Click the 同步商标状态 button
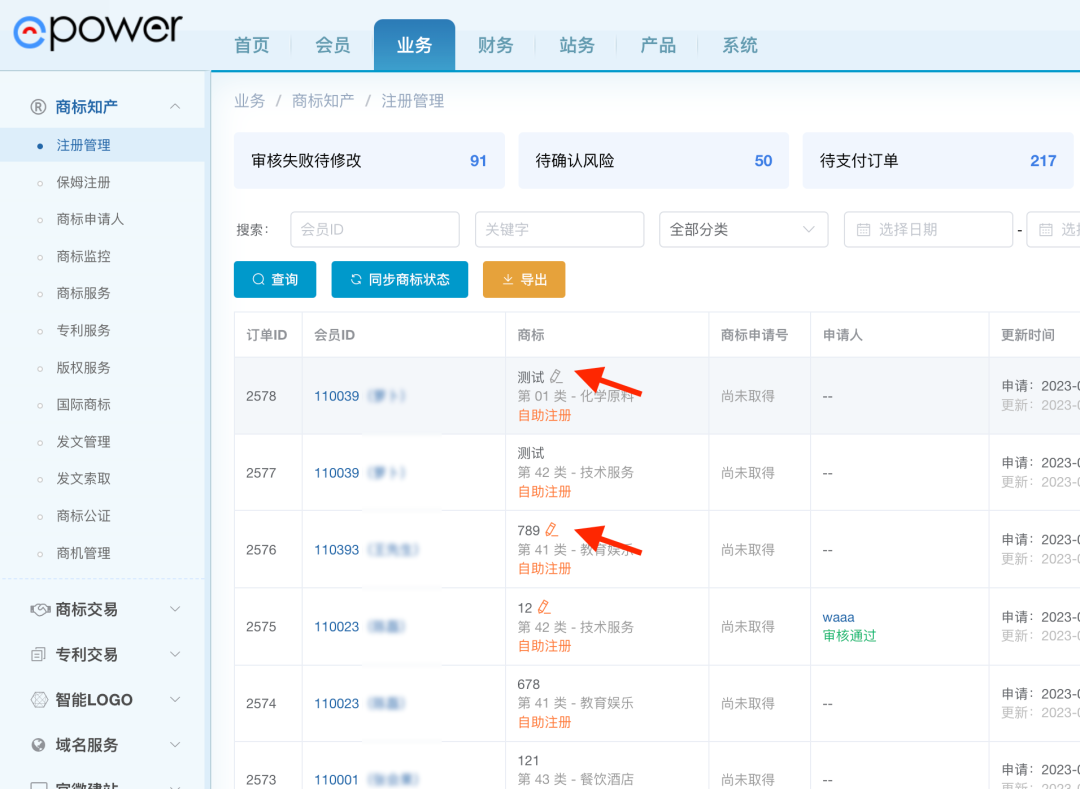Viewport: 1080px width, 789px height. pyautogui.click(x=399, y=280)
